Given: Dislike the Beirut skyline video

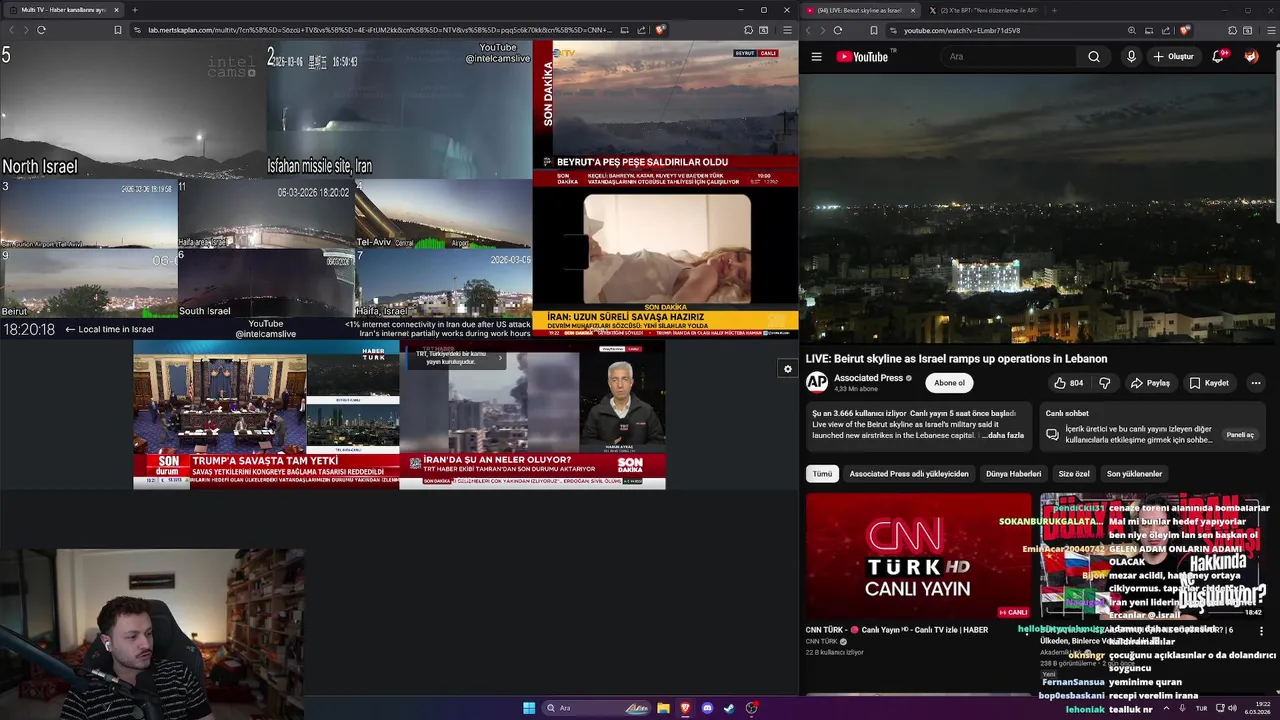Looking at the screenshot, I should pos(1105,383).
